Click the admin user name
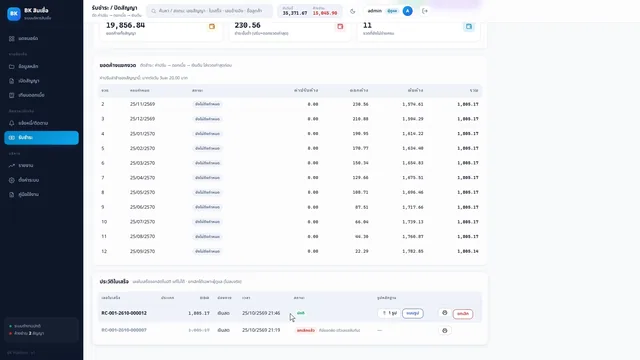 pos(374,11)
